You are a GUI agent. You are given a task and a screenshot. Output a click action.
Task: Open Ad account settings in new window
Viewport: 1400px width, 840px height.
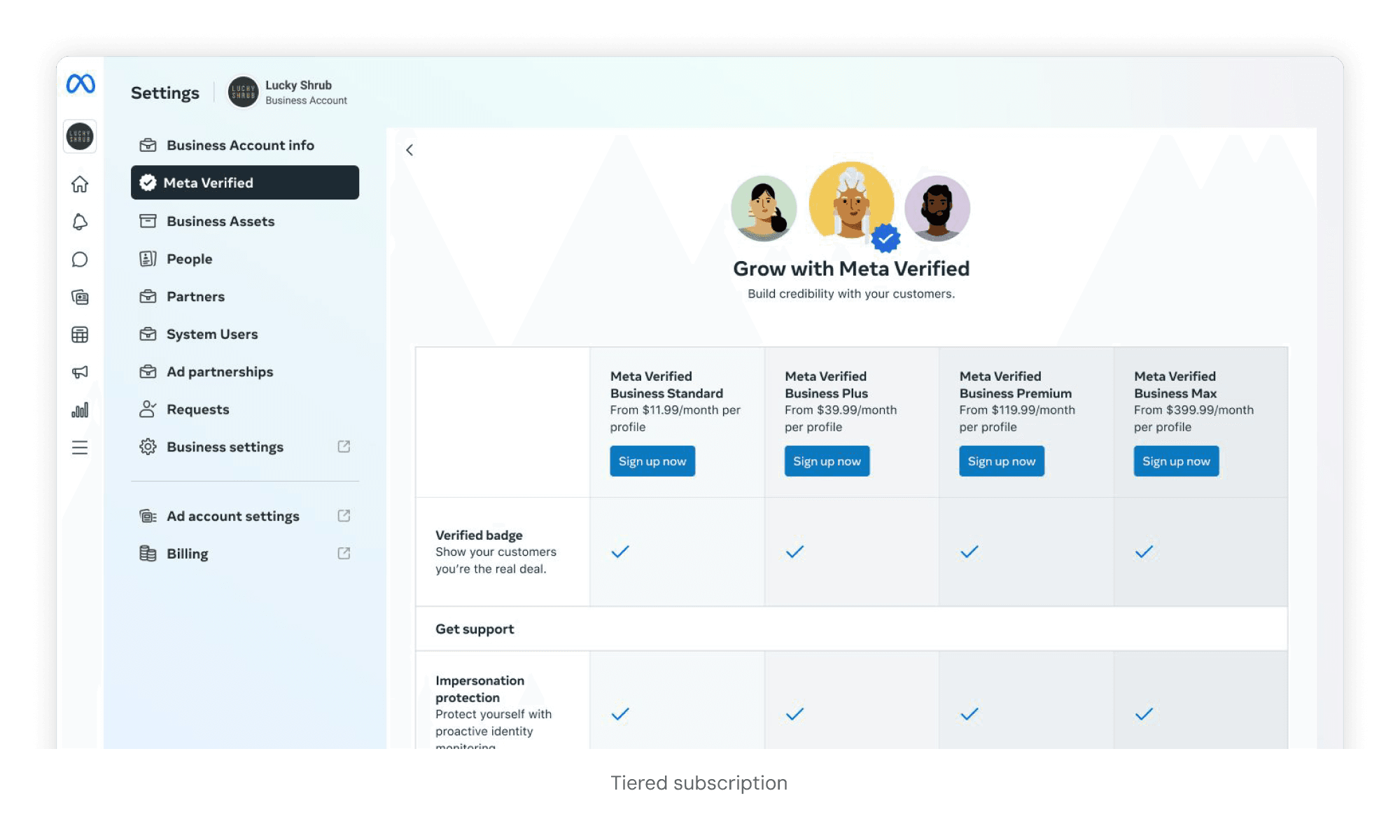tap(344, 516)
